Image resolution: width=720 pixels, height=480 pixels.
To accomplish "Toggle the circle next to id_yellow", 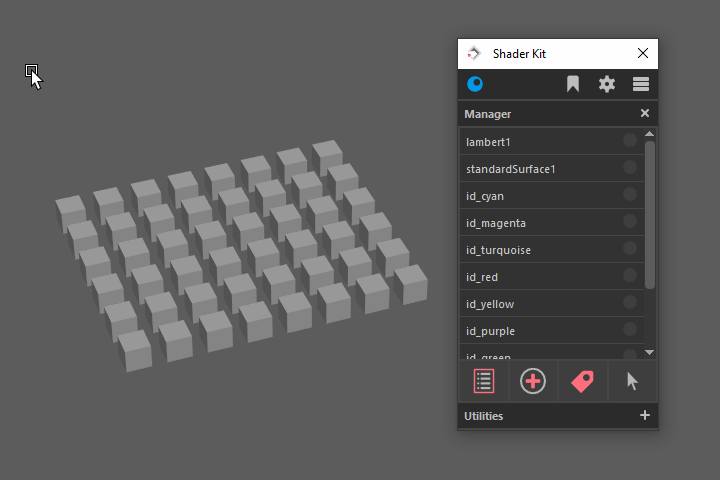I will pyautogui.click(x=630, y=302).
